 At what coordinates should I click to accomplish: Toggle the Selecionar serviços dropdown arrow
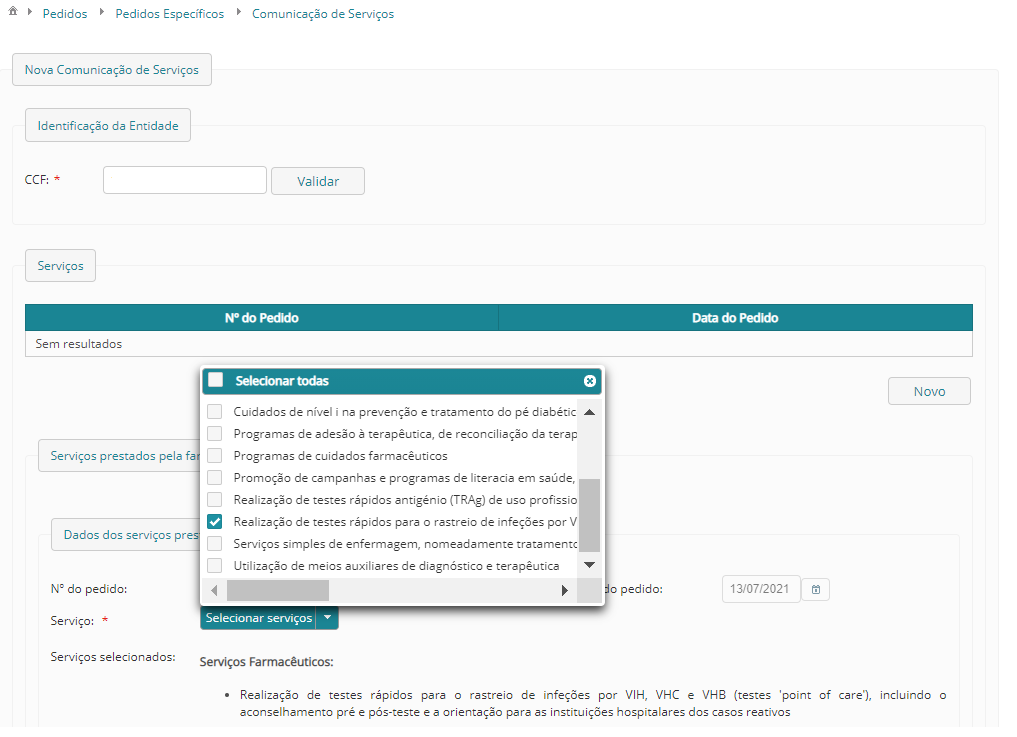pyautogui.click(x=327, y=618)
